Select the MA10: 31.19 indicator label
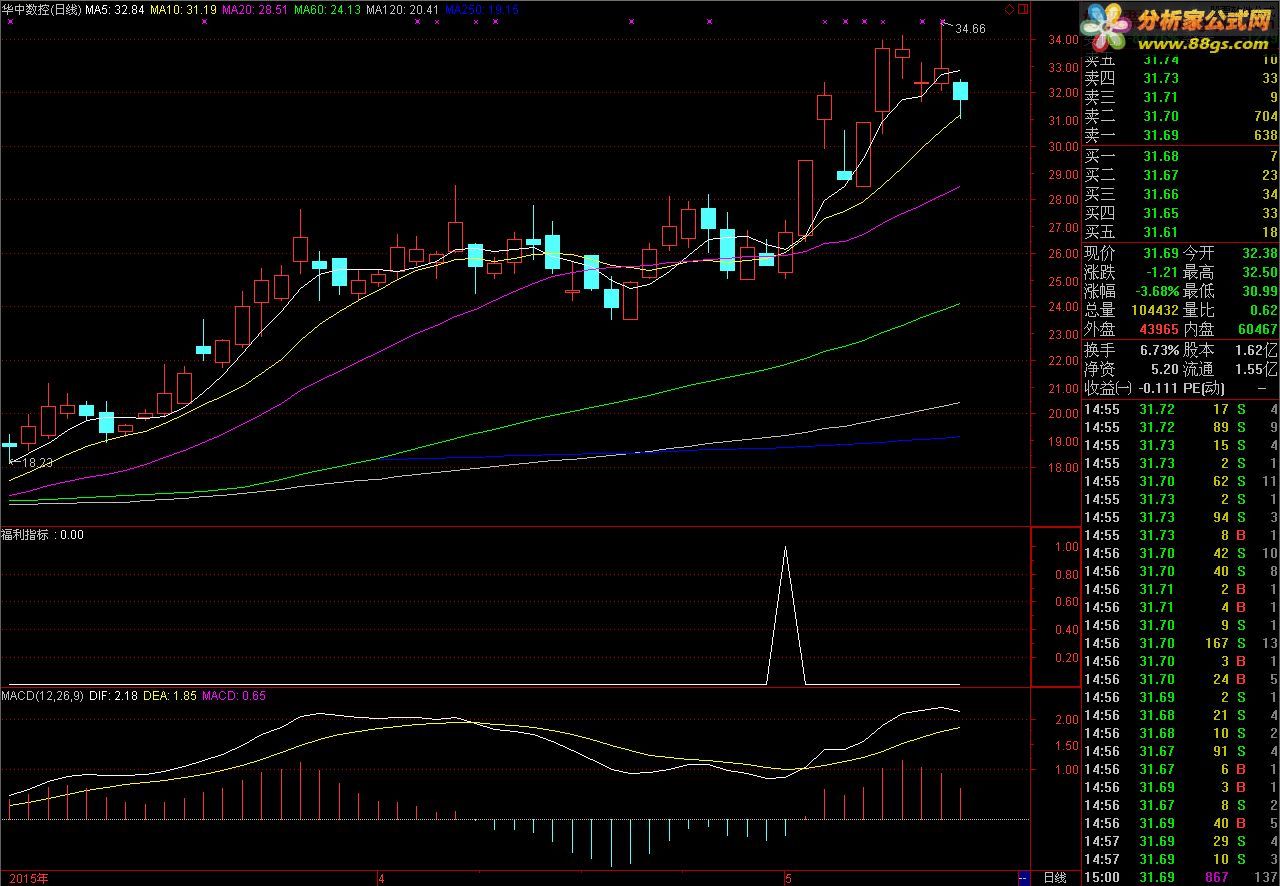Image resolution: width=1280 pixels, height=886 pixels. point(183,9)
